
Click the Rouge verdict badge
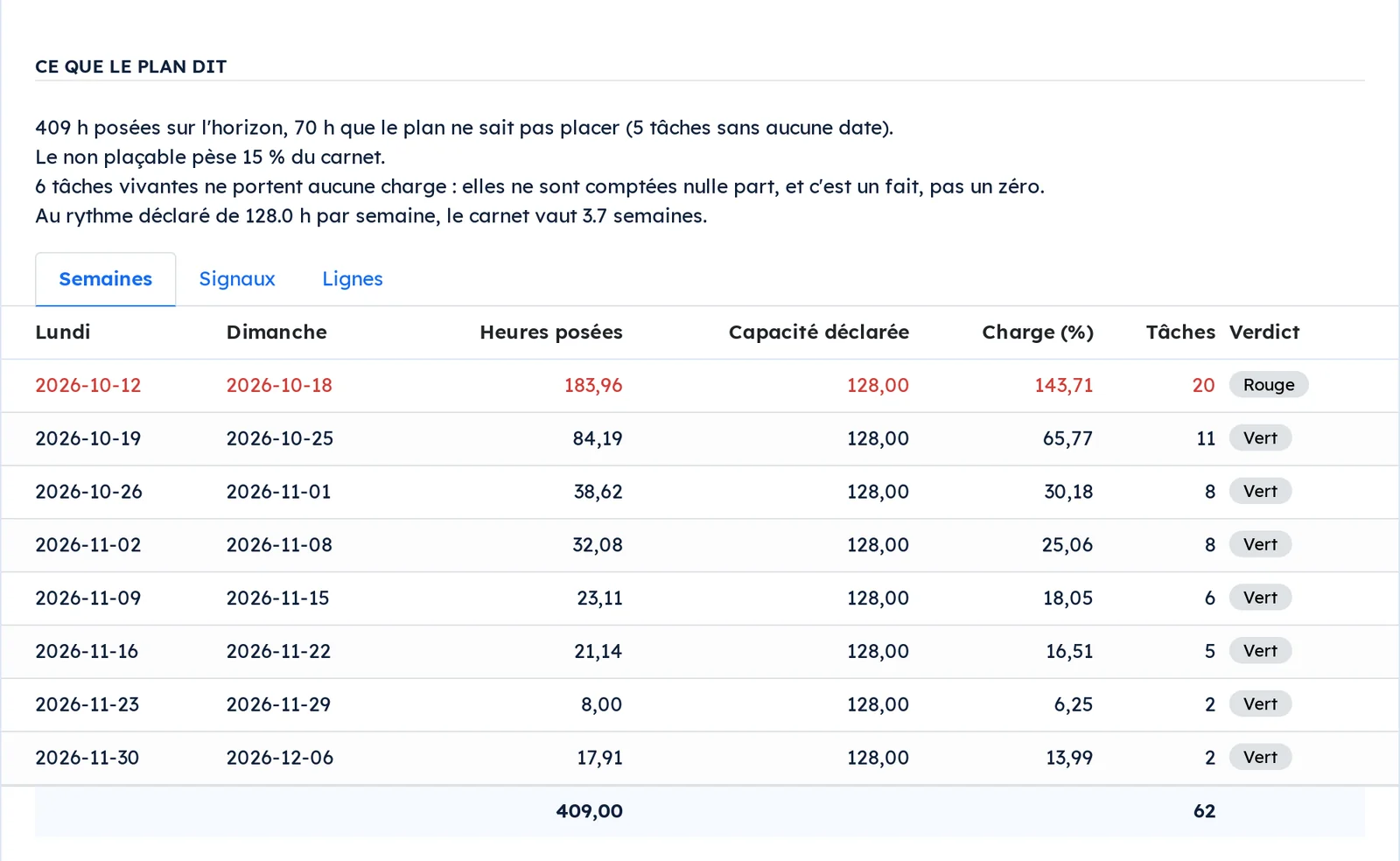(1269, 385)
